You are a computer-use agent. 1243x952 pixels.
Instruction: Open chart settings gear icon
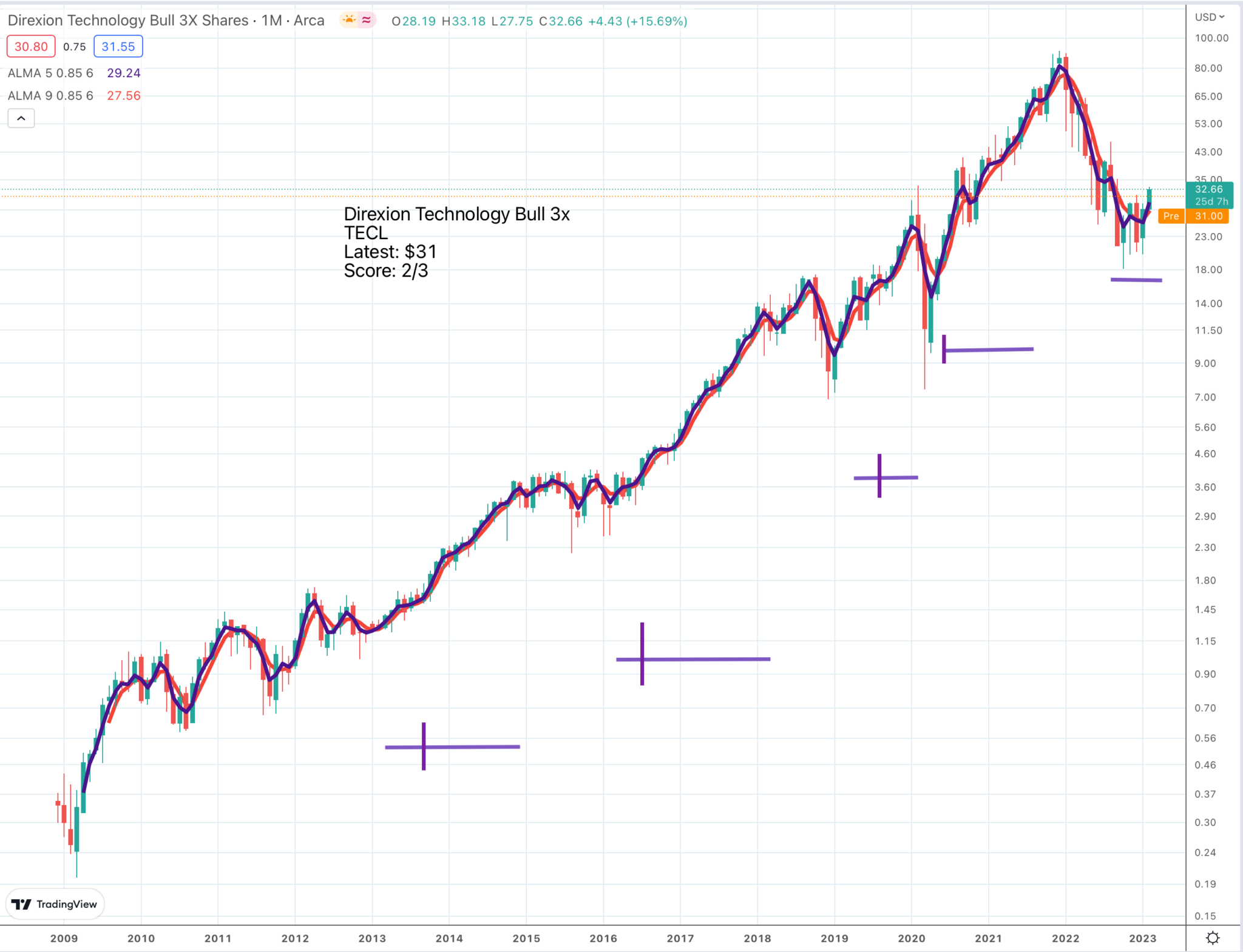[x=1213, y=938]
